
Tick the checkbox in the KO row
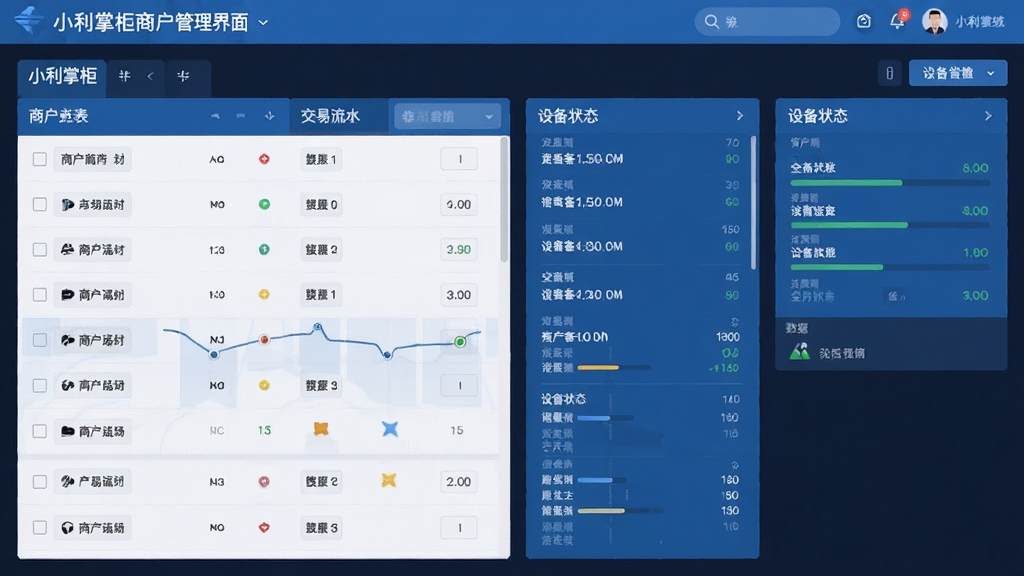[x=40, y=385]
